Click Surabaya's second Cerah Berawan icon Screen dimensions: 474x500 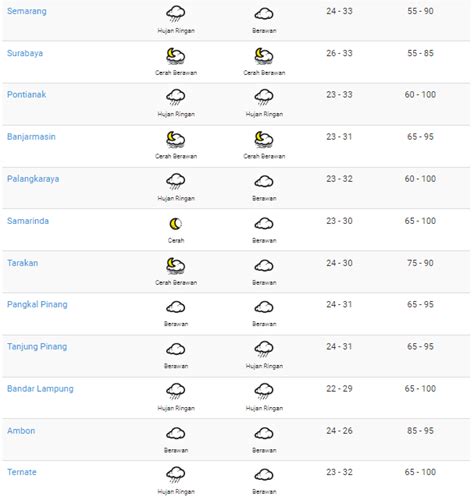click(x=264, y=56)
